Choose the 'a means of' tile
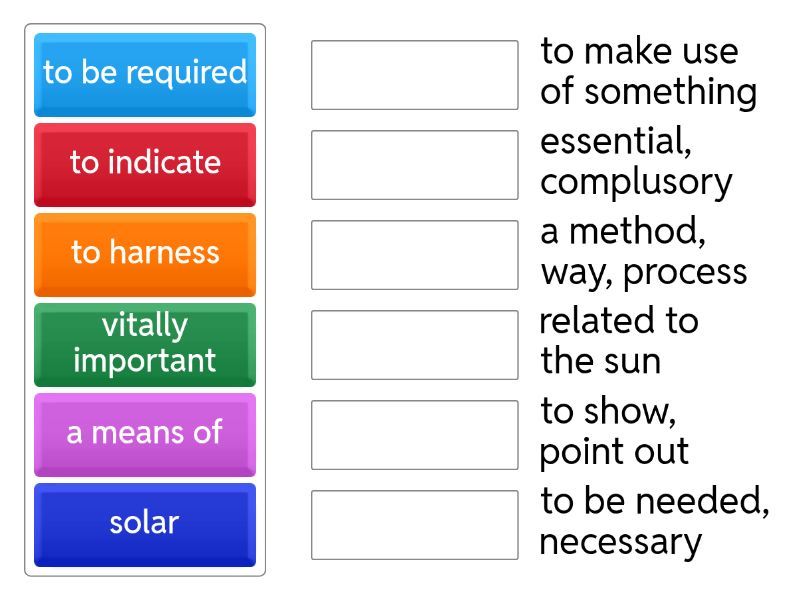Image resolution: width=800 pixels, height=600 pixels. click(x=145, y=434)
